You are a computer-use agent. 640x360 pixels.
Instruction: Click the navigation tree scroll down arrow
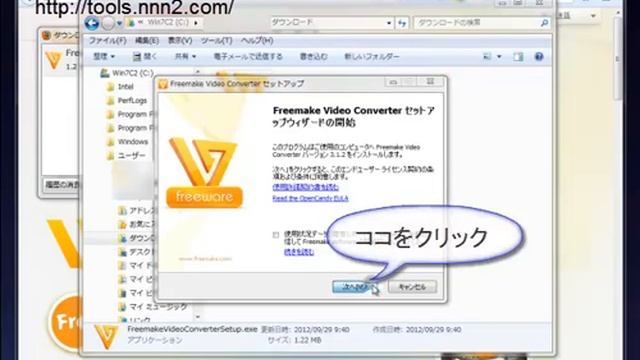pos(198,317)
